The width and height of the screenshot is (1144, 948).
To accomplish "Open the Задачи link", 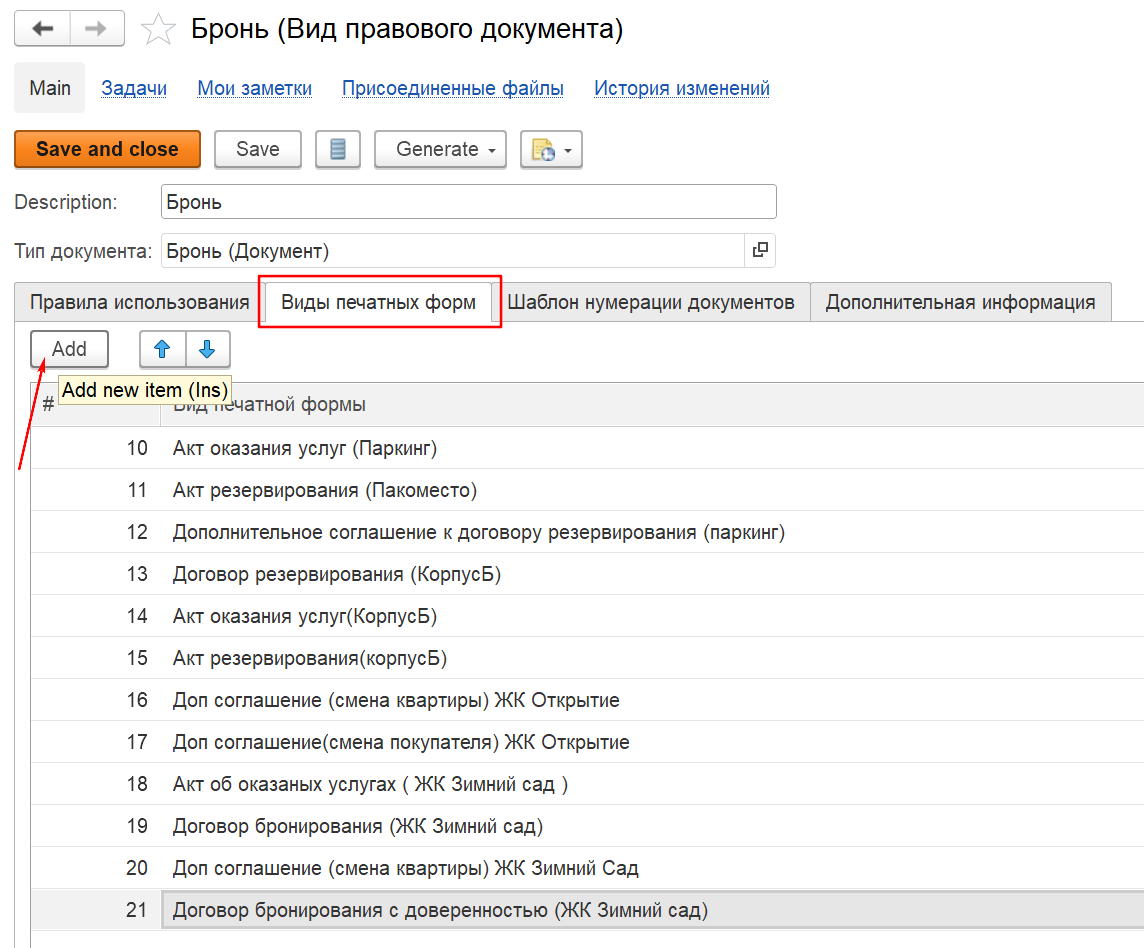I will [x=134, y=88].
